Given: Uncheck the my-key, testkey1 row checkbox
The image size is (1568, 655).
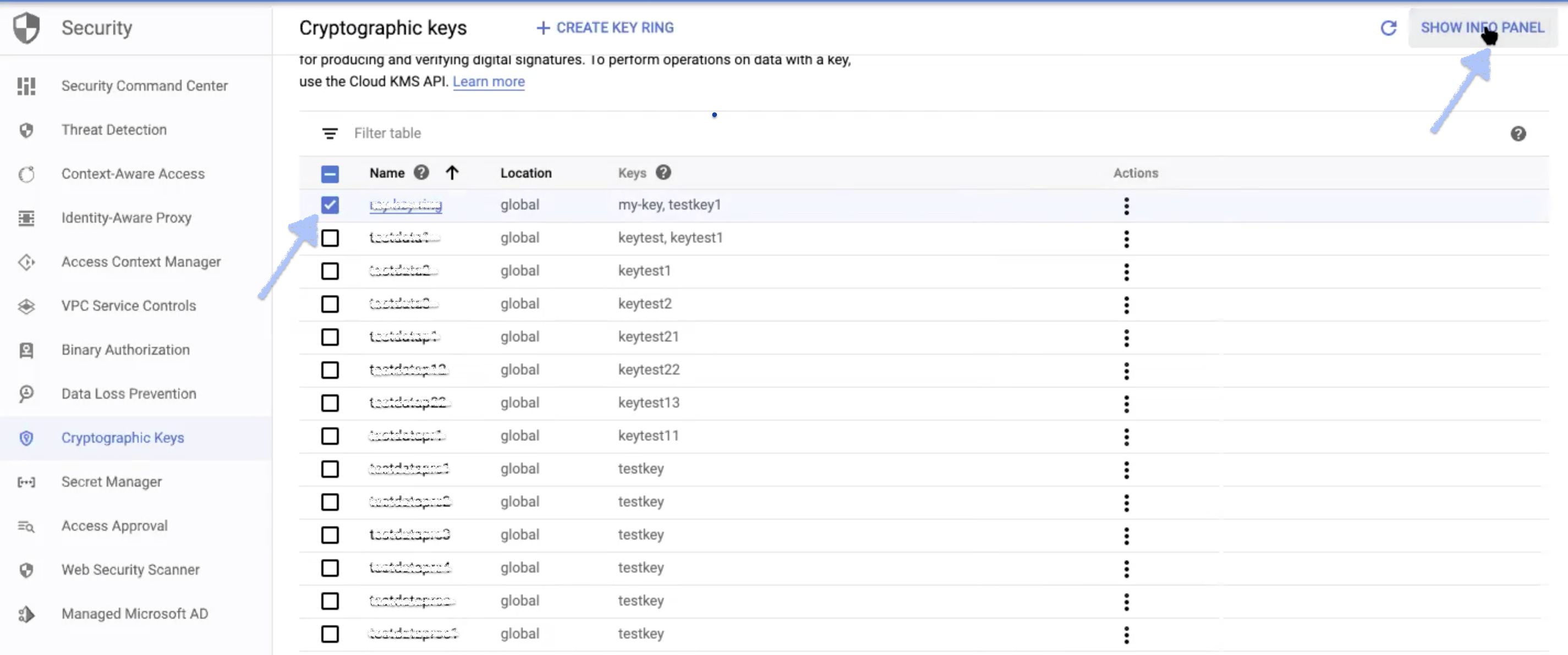Looking at the screenshot, I should (x=330, y=205).
